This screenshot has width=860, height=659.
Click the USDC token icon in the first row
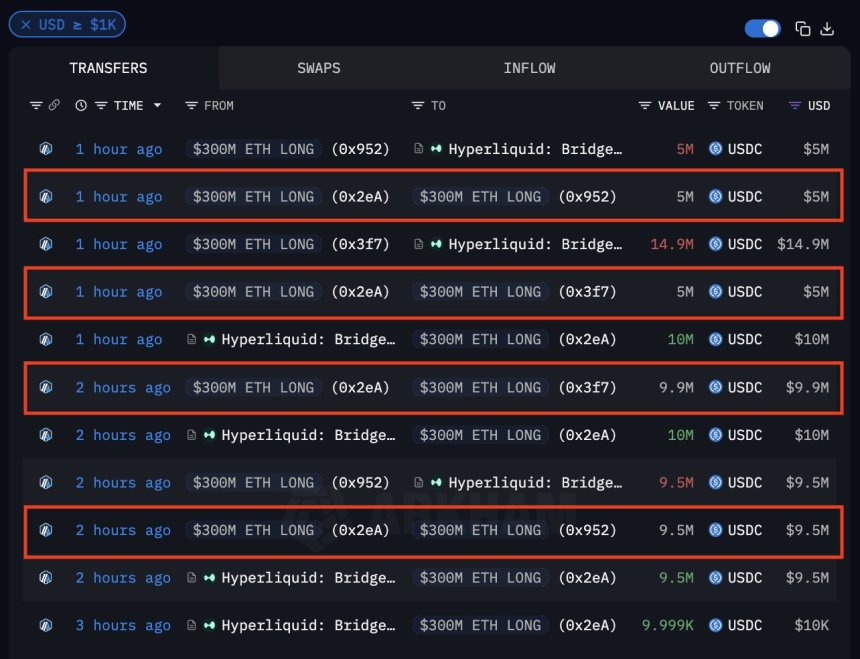coord(713,148)
